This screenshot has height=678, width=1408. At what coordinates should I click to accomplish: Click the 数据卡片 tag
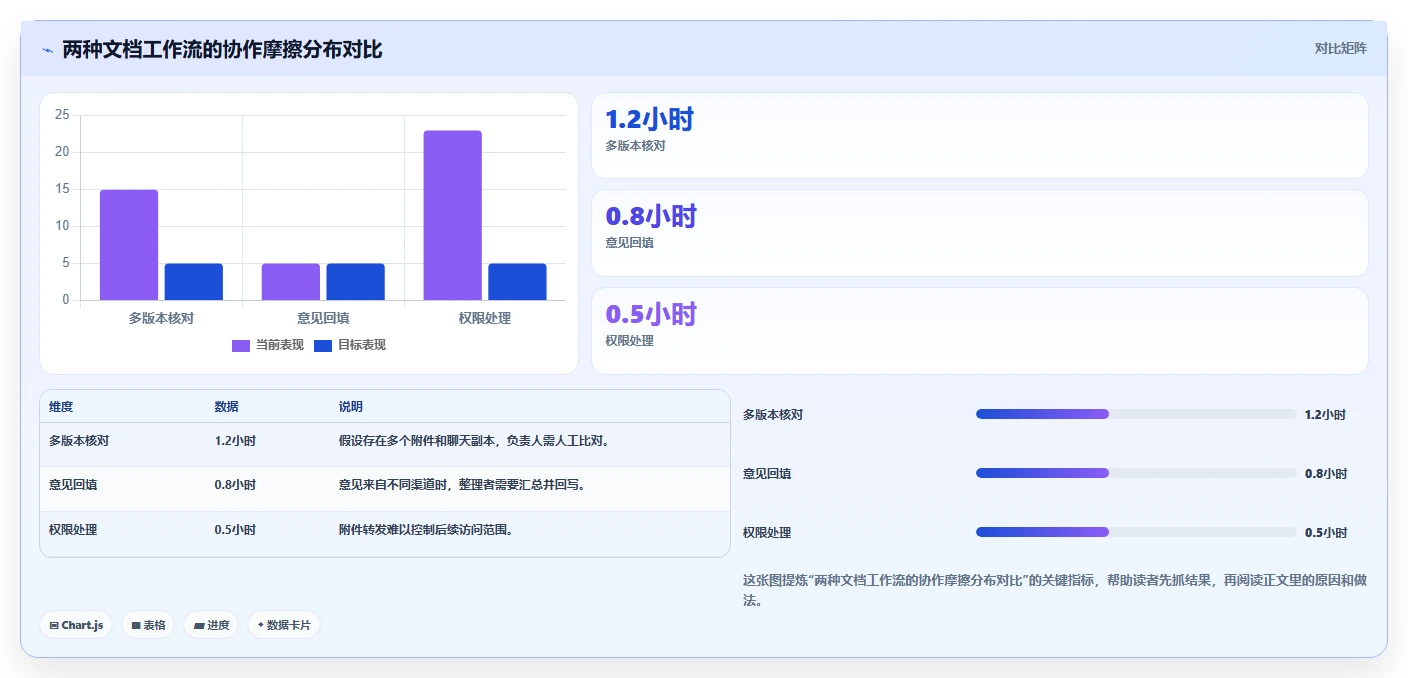284,625
